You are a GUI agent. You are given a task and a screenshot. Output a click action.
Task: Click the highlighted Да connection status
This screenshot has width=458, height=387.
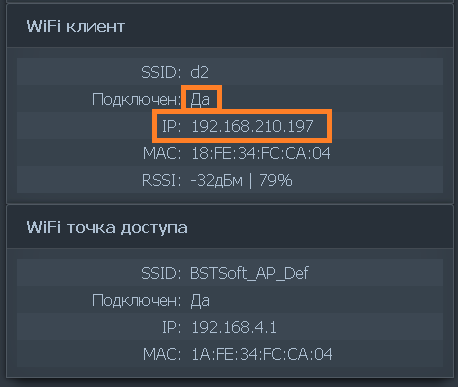200,99
